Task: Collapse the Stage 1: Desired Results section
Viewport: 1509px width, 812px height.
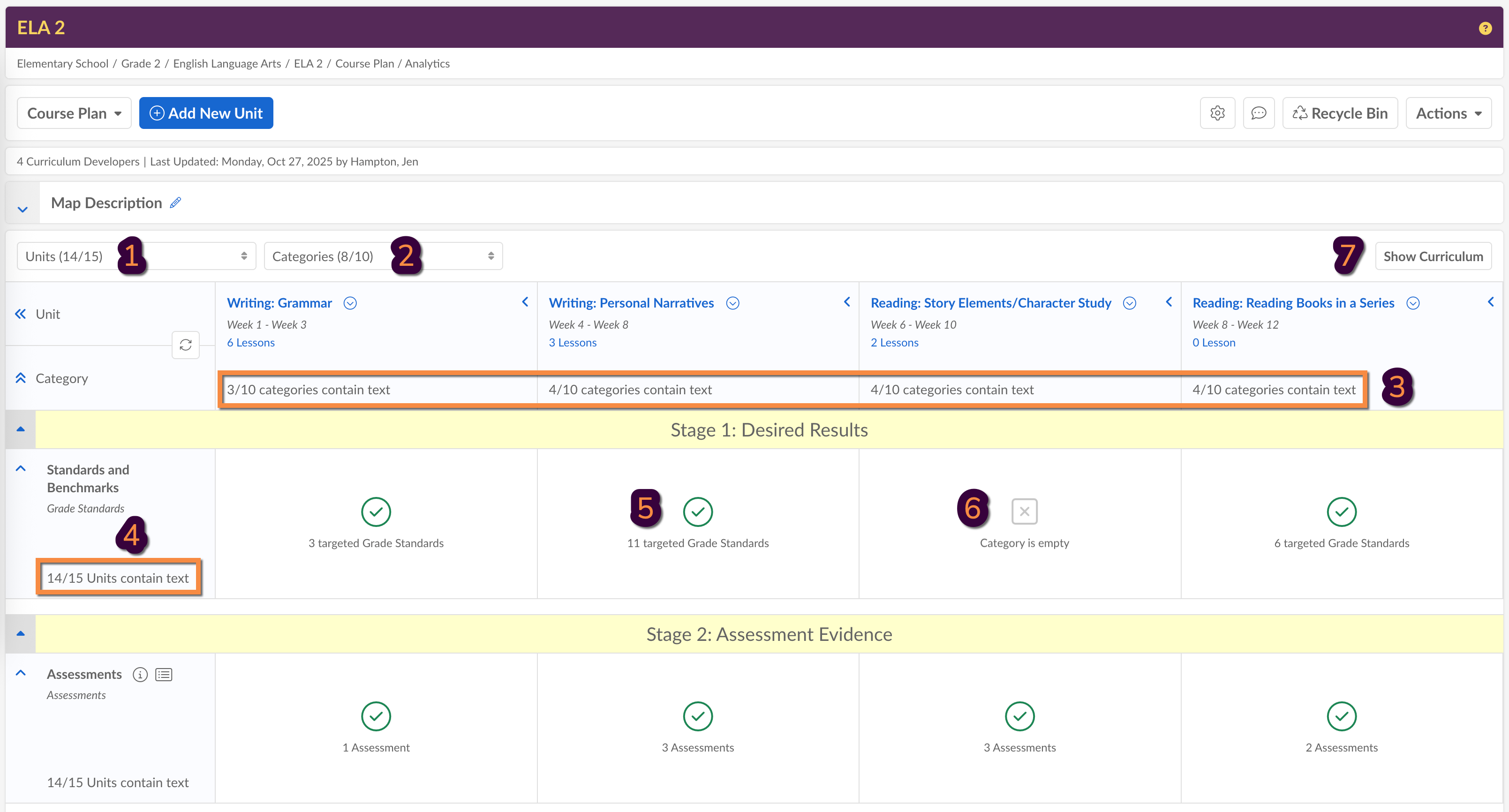Action: [x=21, y=429]
